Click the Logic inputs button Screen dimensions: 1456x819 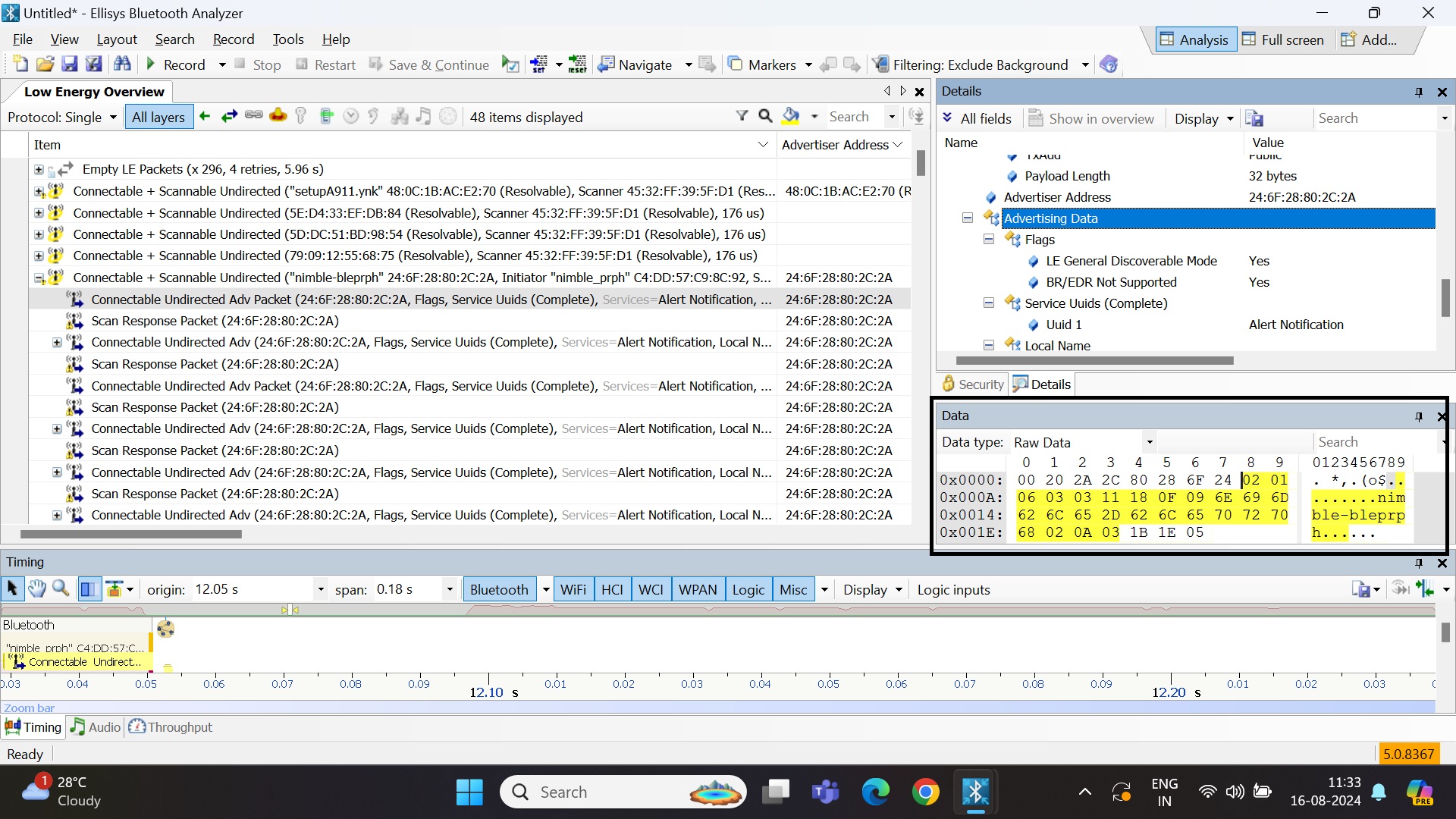(953, 589)
